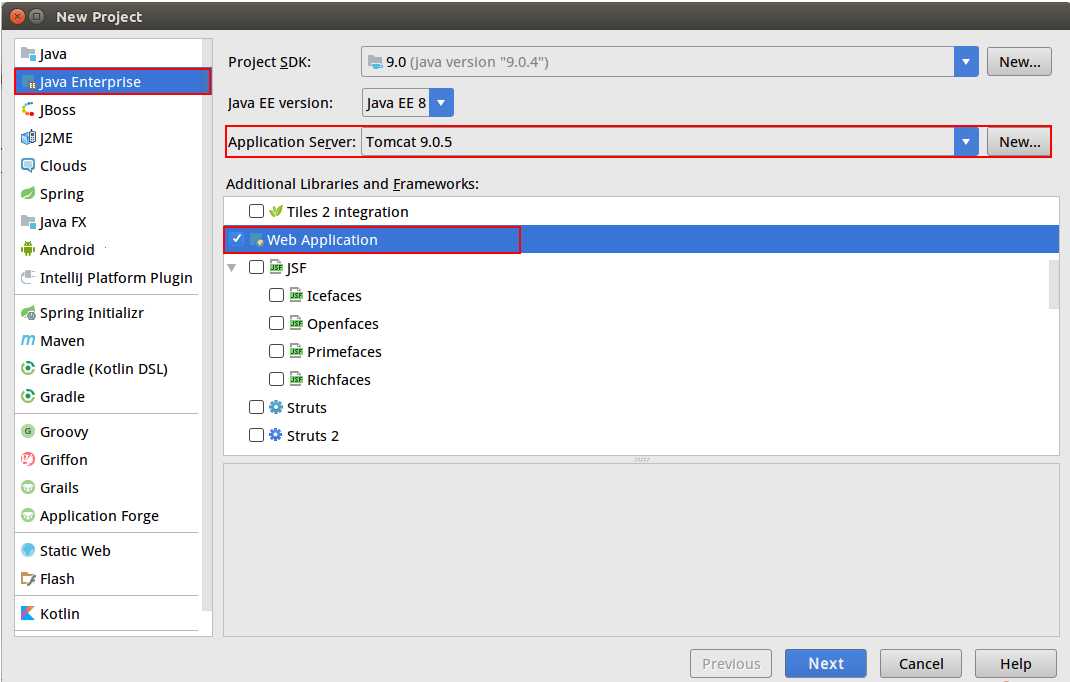Image resolution: width=1070 pixels, height=682 pixels.
Task: Enable the Tiles 2 integration checkbox
Action: 256,211
